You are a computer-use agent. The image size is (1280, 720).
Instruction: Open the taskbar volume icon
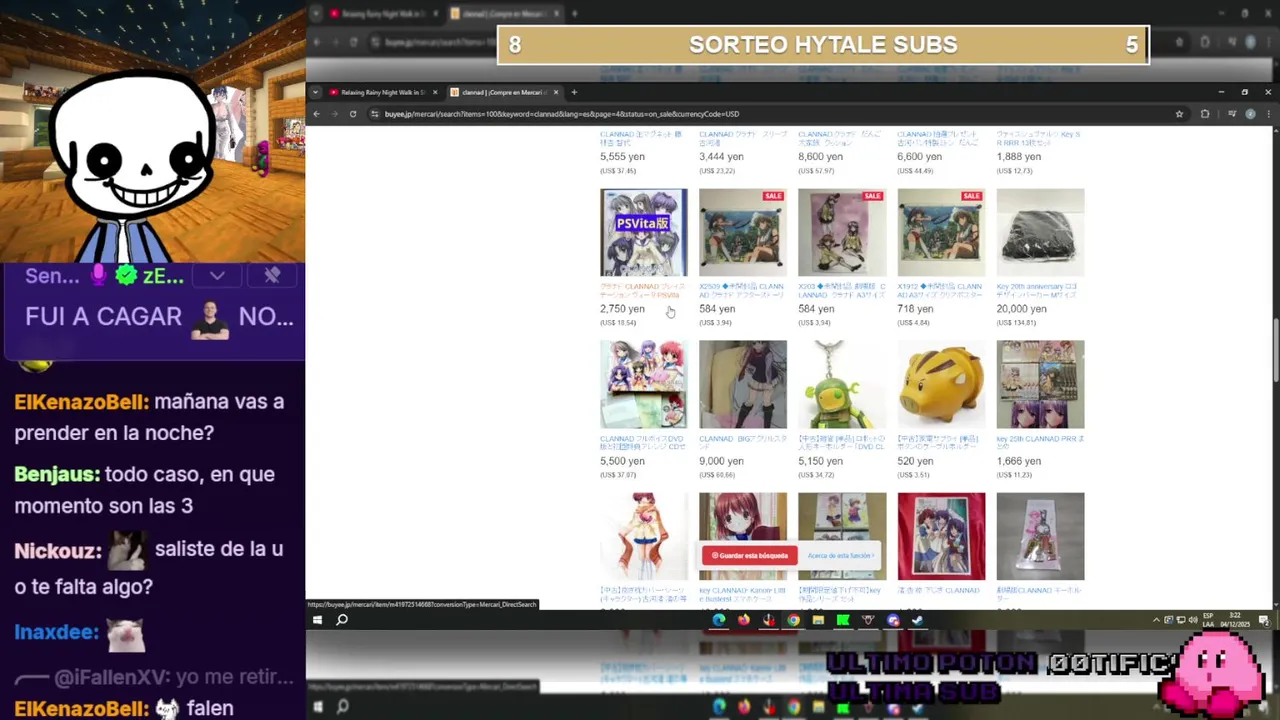click(x=1191, y=620)
